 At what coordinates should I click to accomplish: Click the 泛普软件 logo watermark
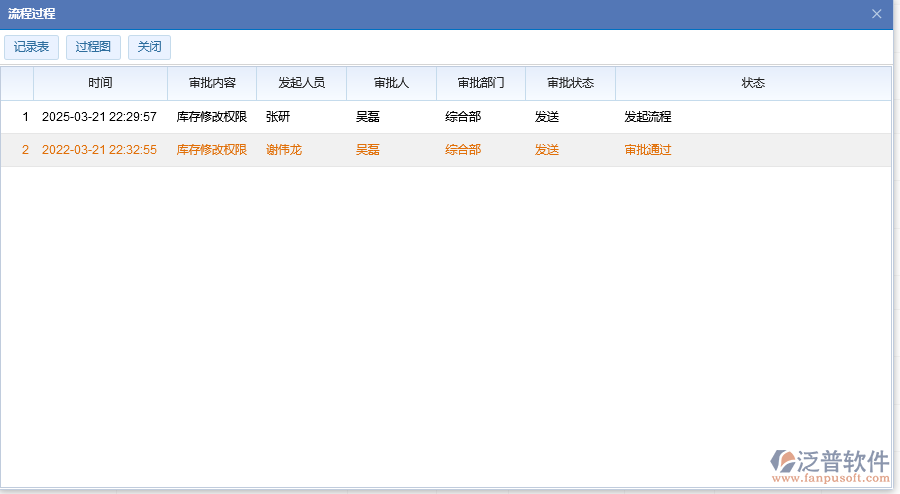tap(829, 465)
